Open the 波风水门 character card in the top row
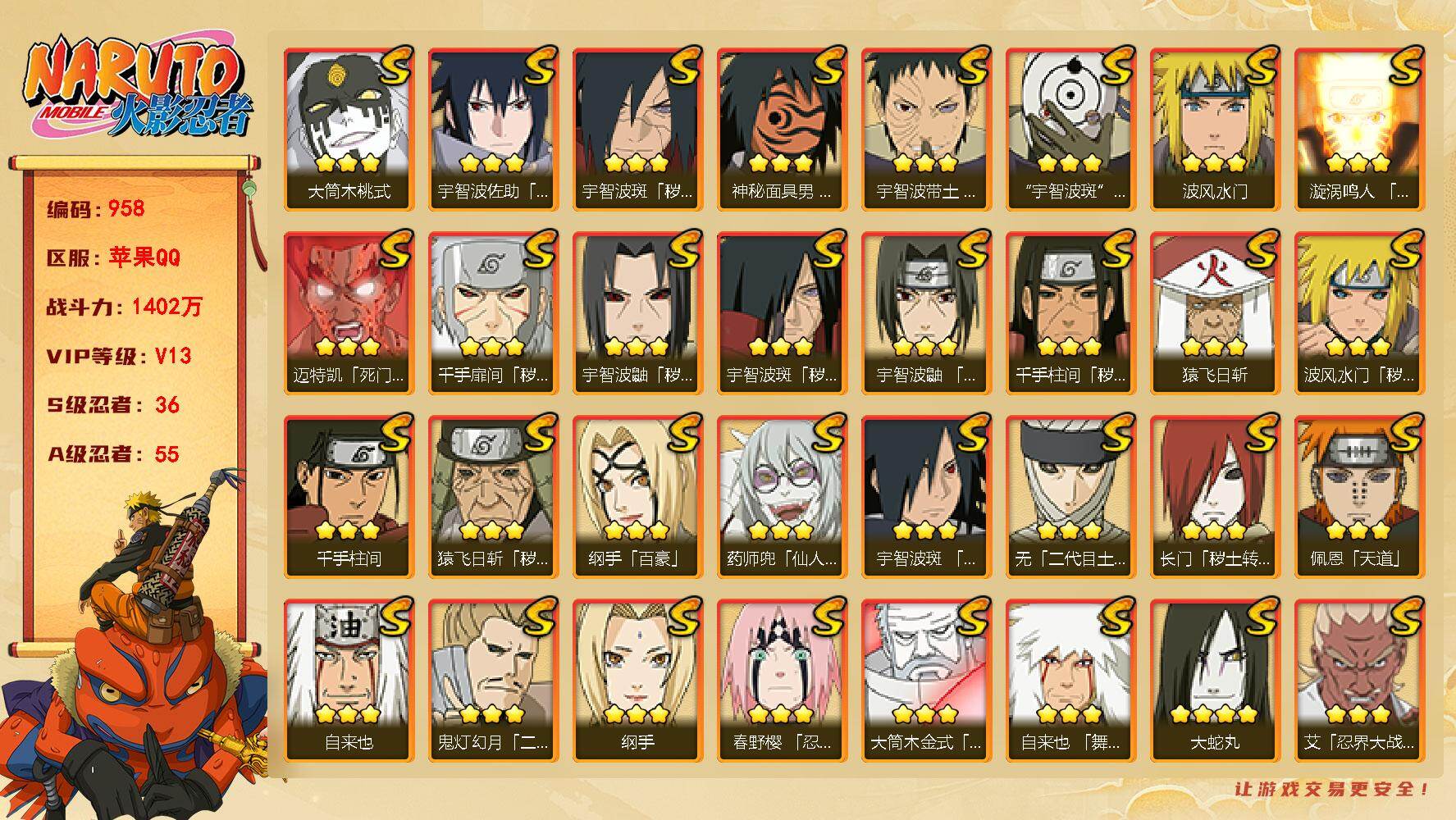 click(x=1215, y=130)
